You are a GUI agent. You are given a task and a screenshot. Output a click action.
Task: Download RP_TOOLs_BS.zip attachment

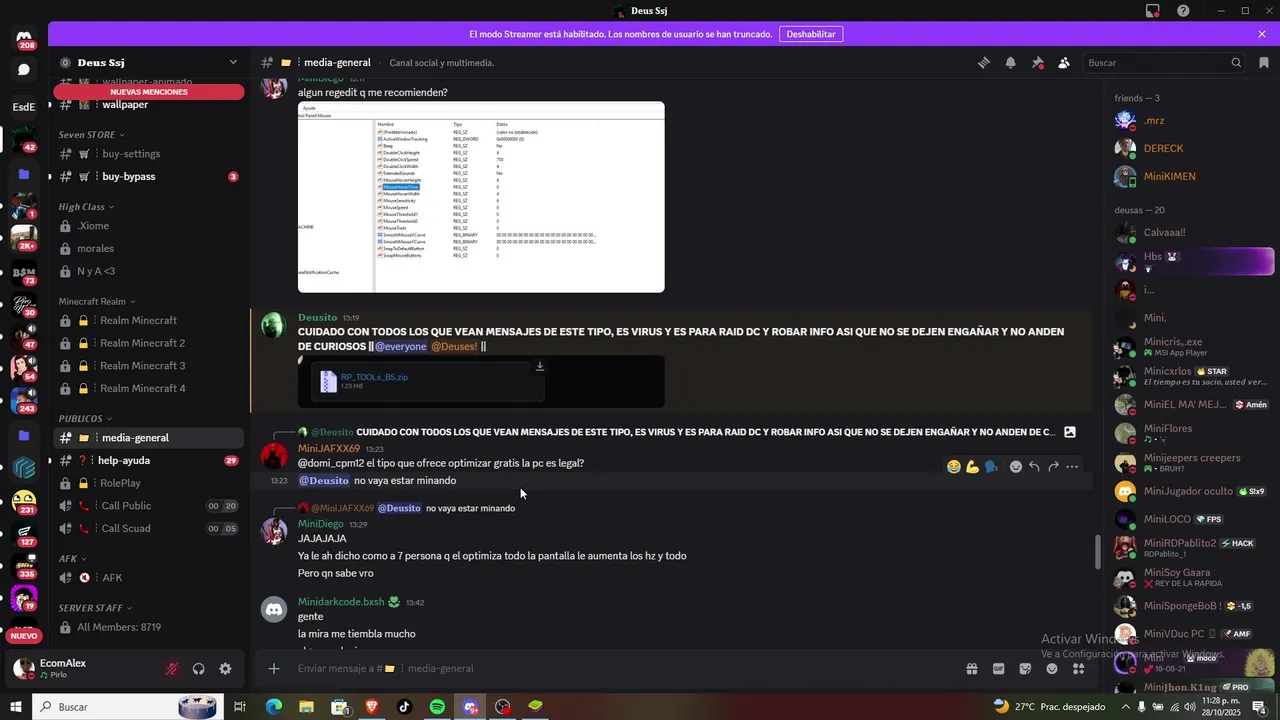(540, 366)
